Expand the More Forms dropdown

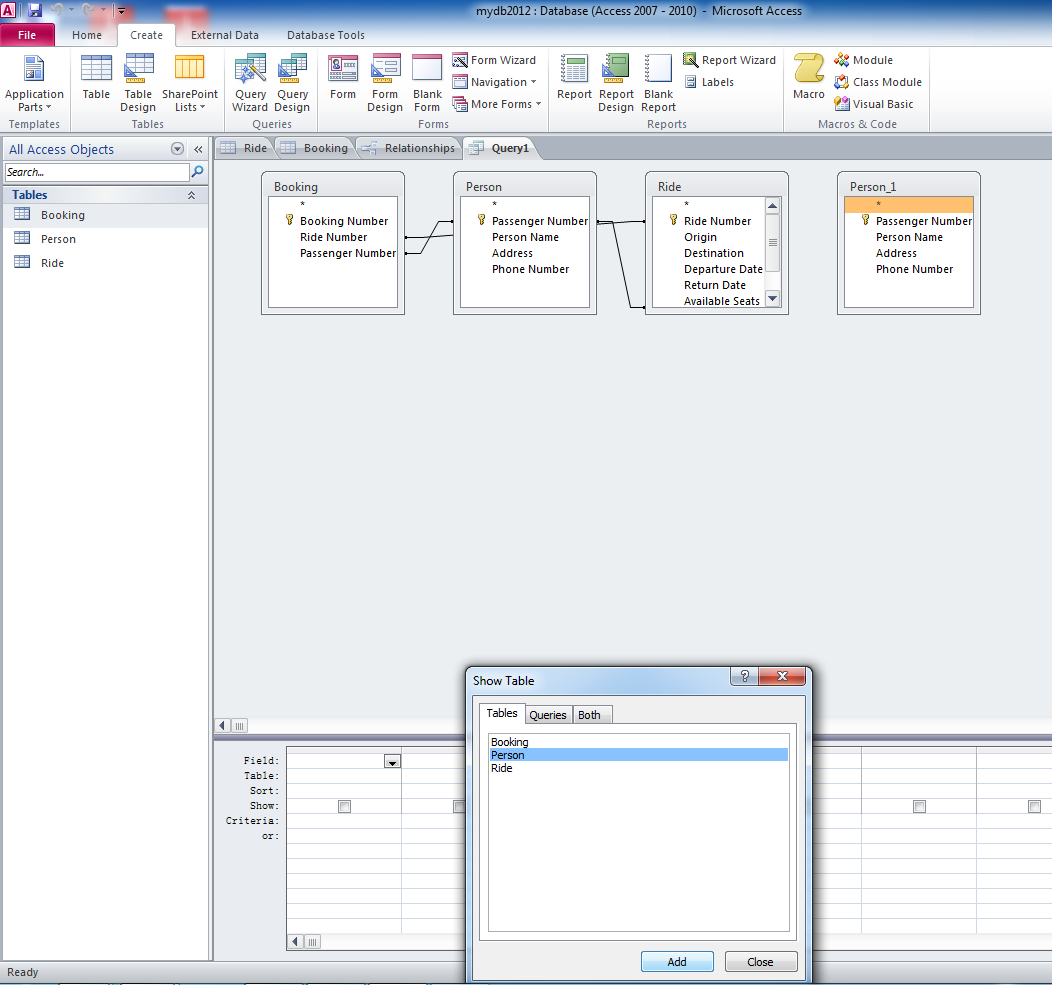point(497,104)
